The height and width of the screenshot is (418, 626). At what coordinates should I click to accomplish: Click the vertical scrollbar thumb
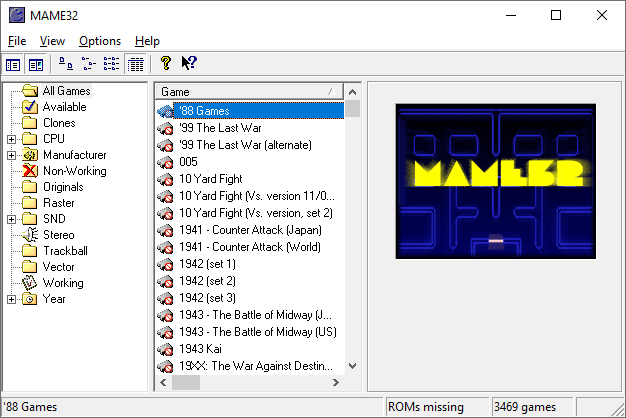click(x=353, y=109)
